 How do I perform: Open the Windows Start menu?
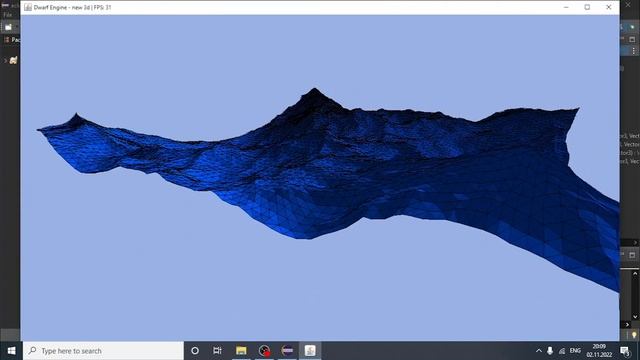[x=11, y=351]
